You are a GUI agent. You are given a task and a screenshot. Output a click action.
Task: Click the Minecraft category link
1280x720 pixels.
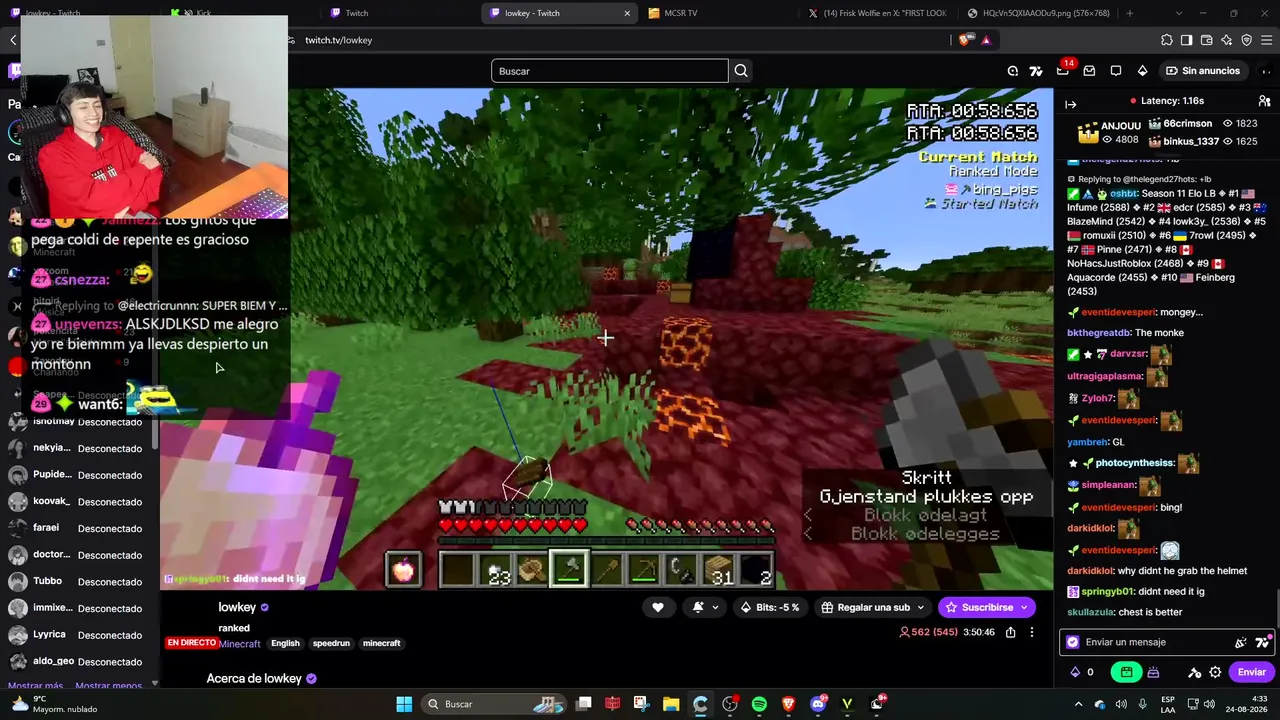pos(240,644)
